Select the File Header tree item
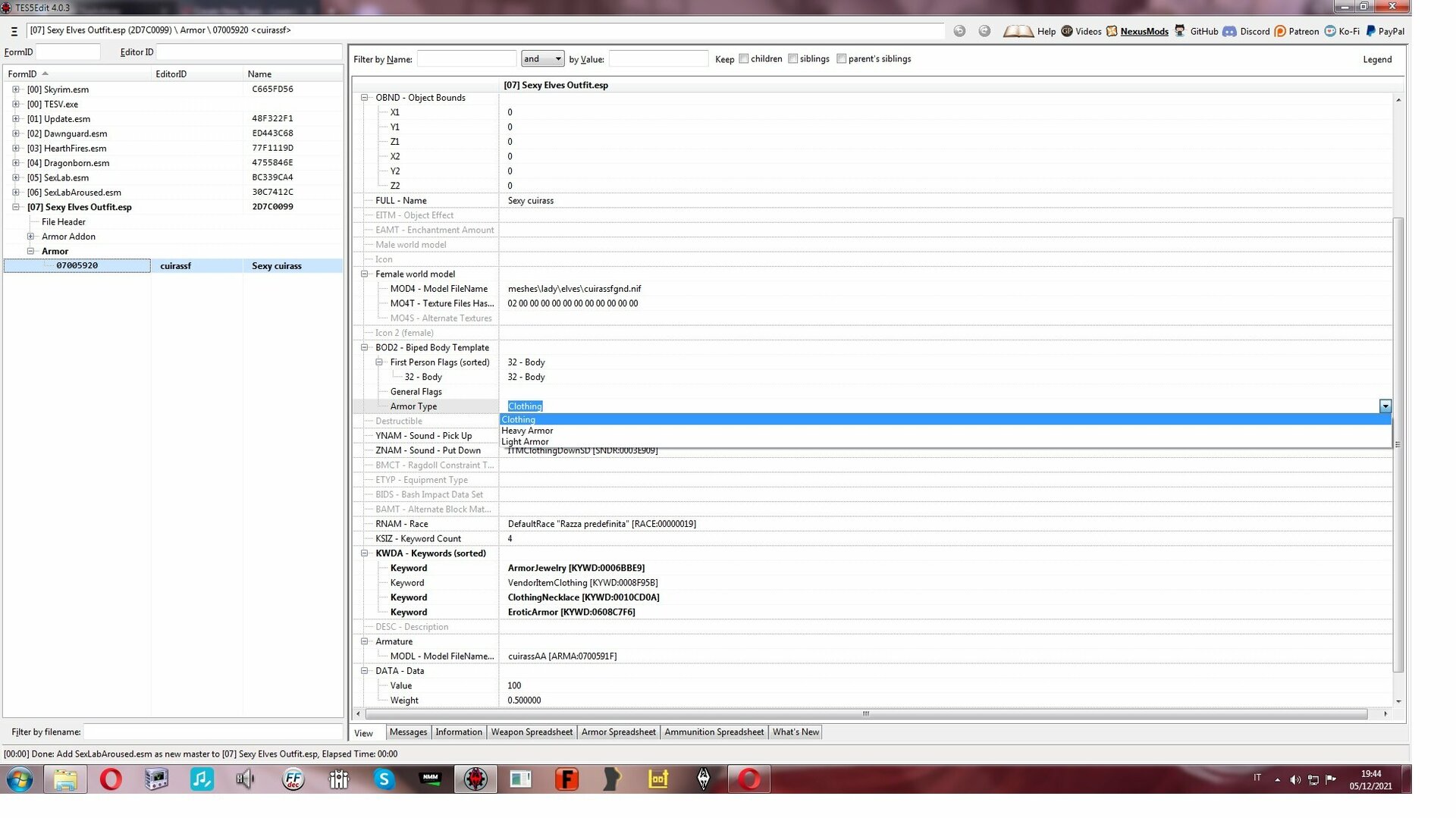Image resolution: width=1456 pixels, height=818 pixels. (x=64, y=222)
